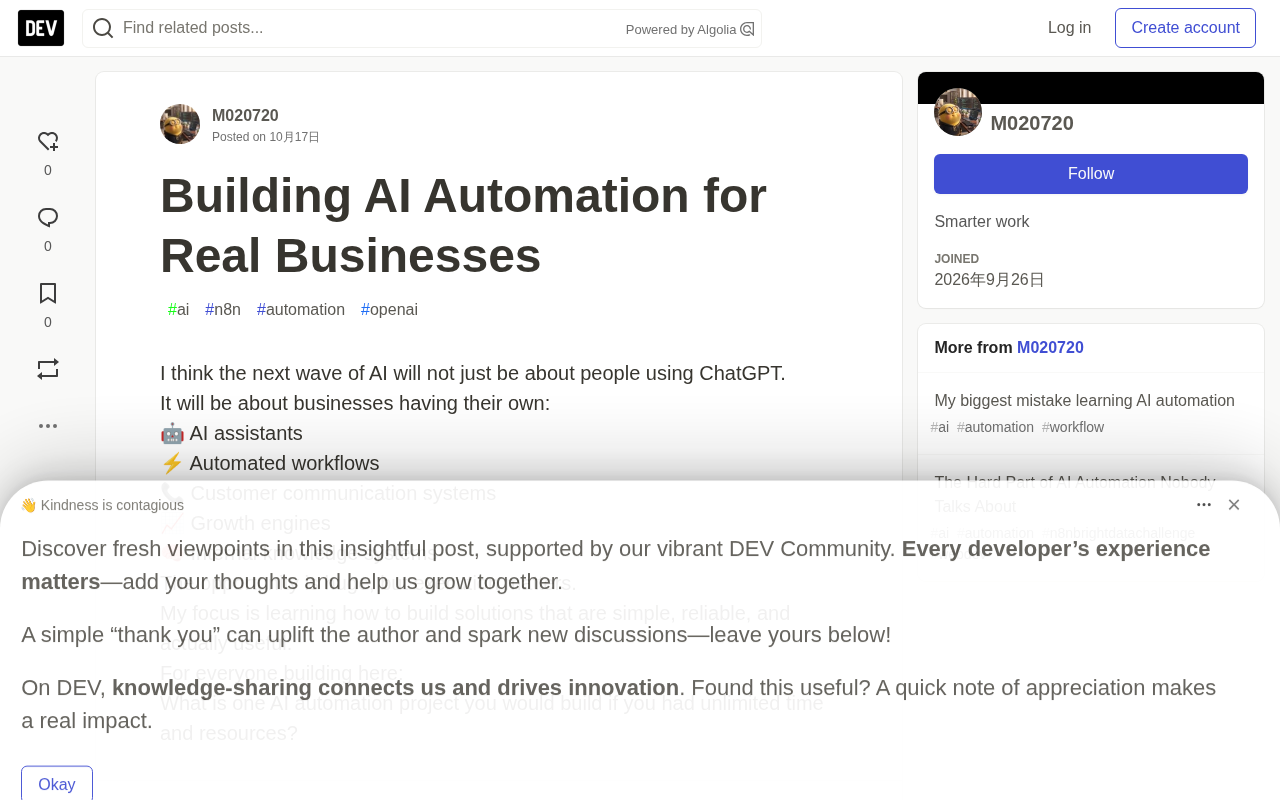1280x800 pixels.
Task: Click the search magnifier icon
Action: pyautogui.click(x=103, y=28)
